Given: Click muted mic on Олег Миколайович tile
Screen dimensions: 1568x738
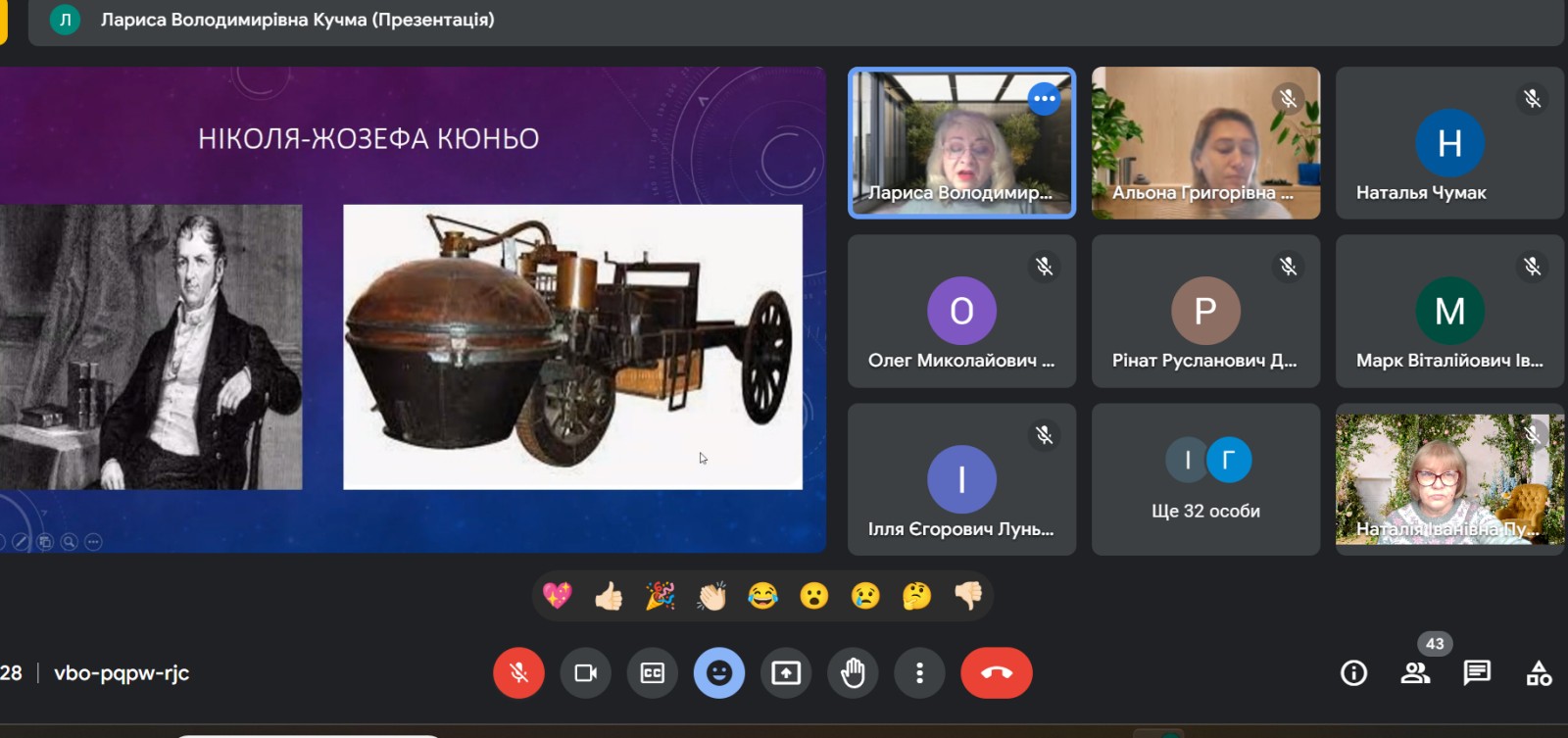Looking at the screenshot, I should point(1044,267).
